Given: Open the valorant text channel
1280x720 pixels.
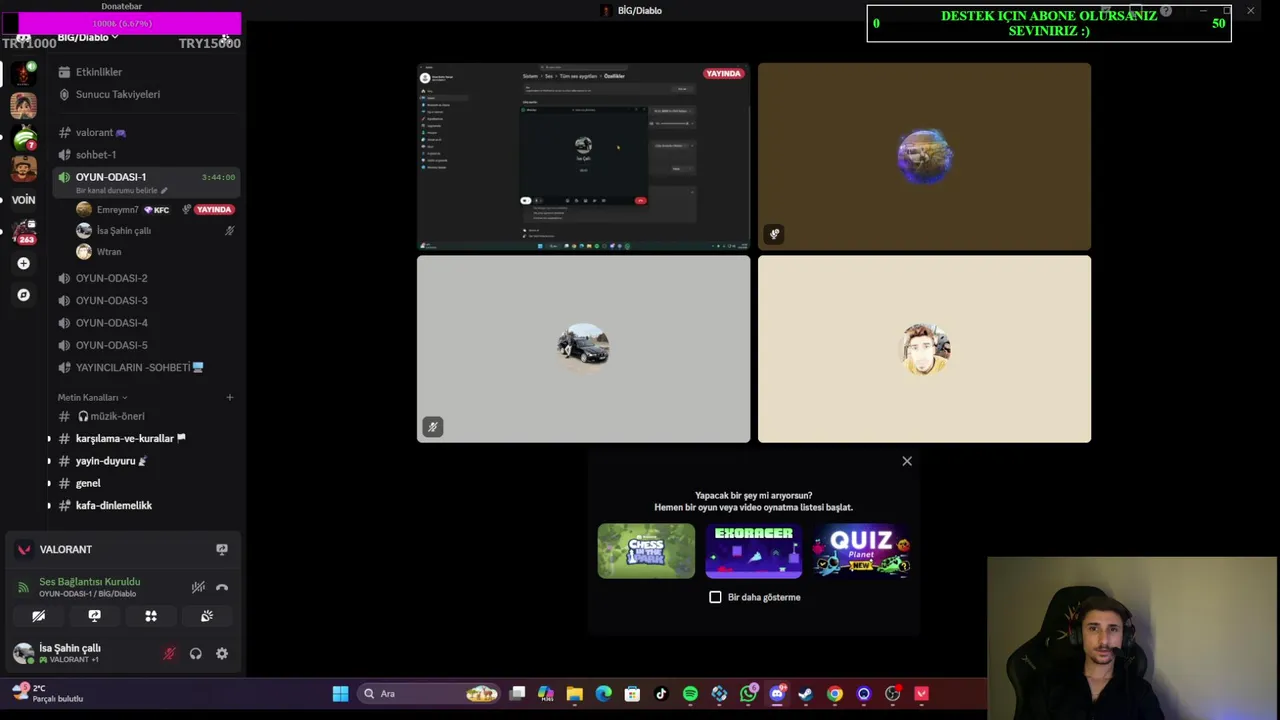Looking at the screenshot, I should coord(147,132).
